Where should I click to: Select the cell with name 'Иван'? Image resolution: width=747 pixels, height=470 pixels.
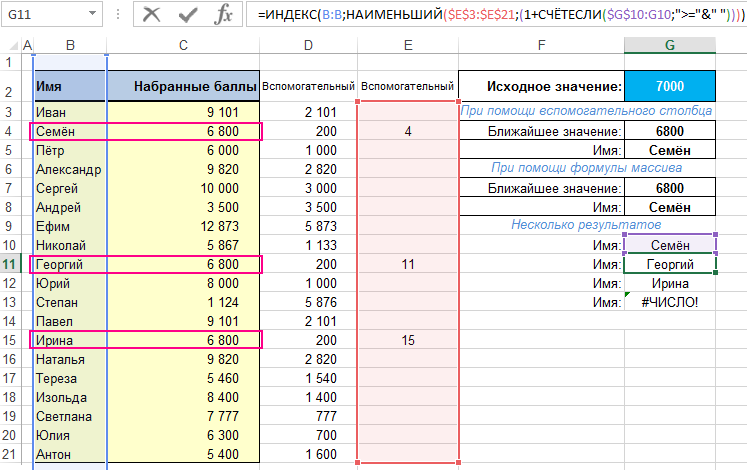(x=70, y=112)
